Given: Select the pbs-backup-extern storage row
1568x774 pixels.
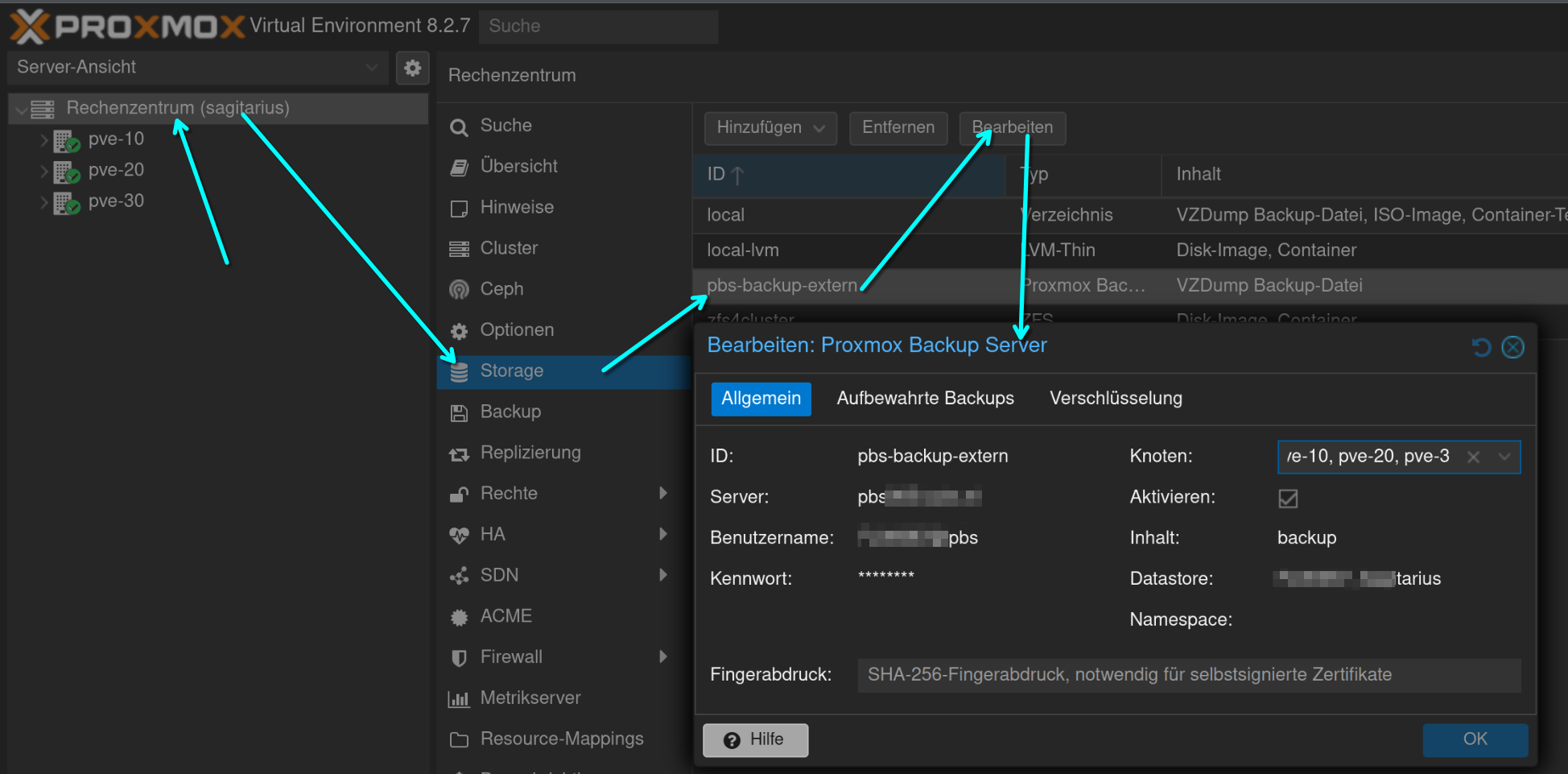Looking at the screenshot, I should click(1130, 286).
